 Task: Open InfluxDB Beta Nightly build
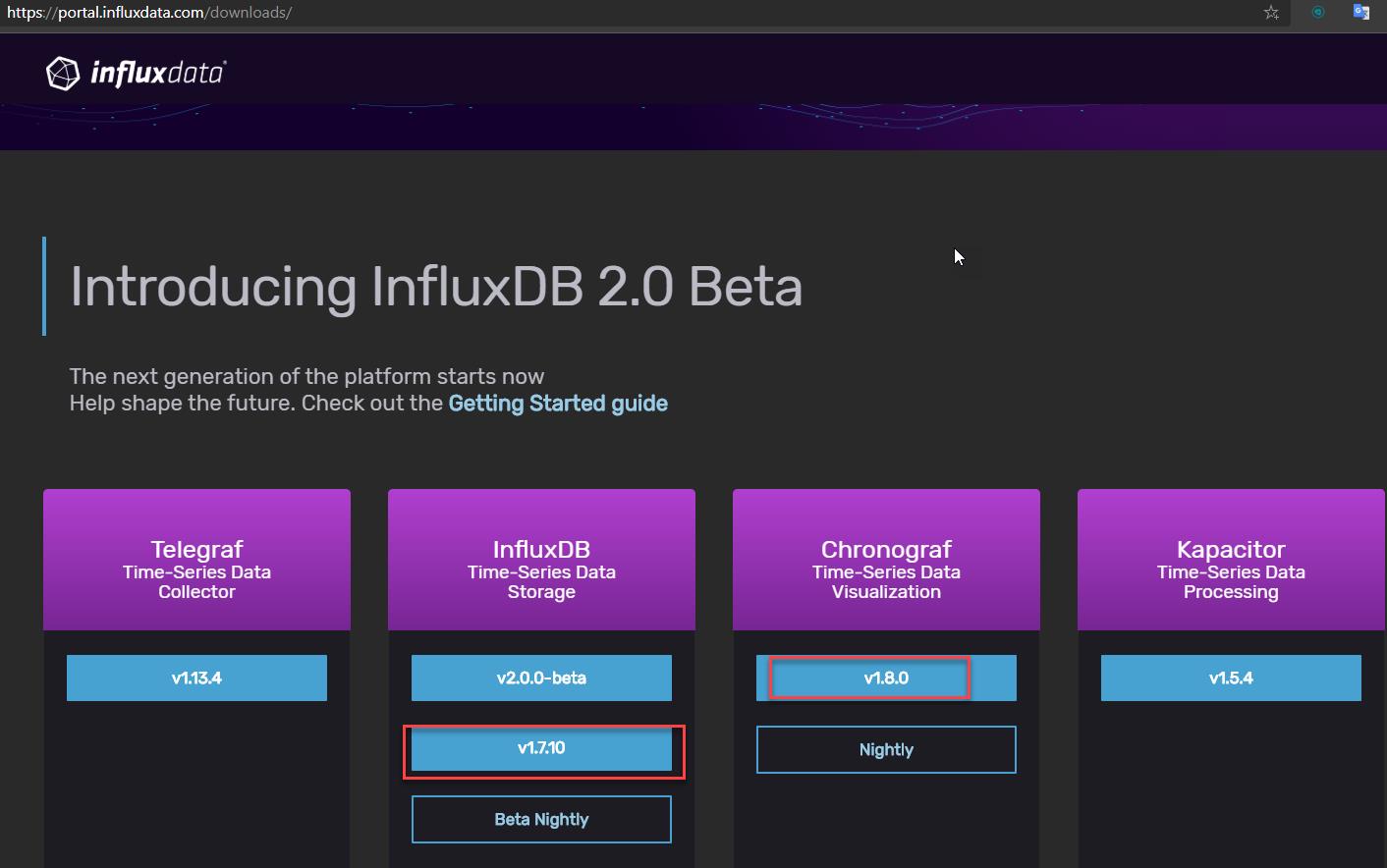pyautogui.click(x=541, y=819)
